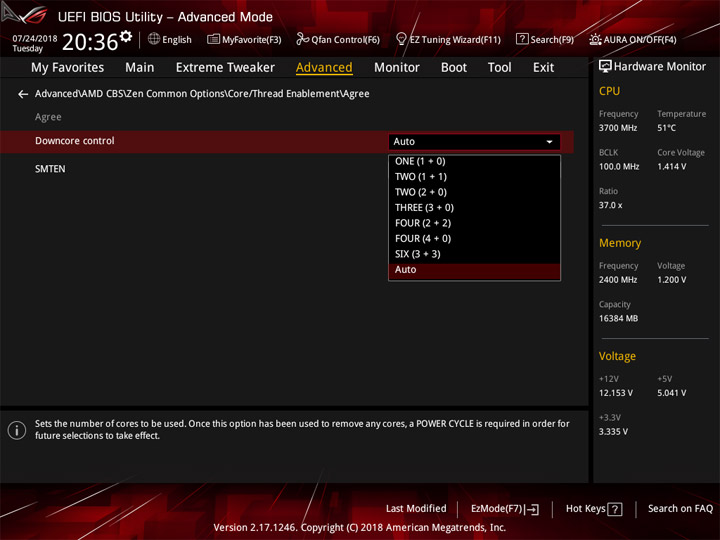The image size is (720, 540).
Task: Open the My Favorites tab
Action: tap(68, 68)
